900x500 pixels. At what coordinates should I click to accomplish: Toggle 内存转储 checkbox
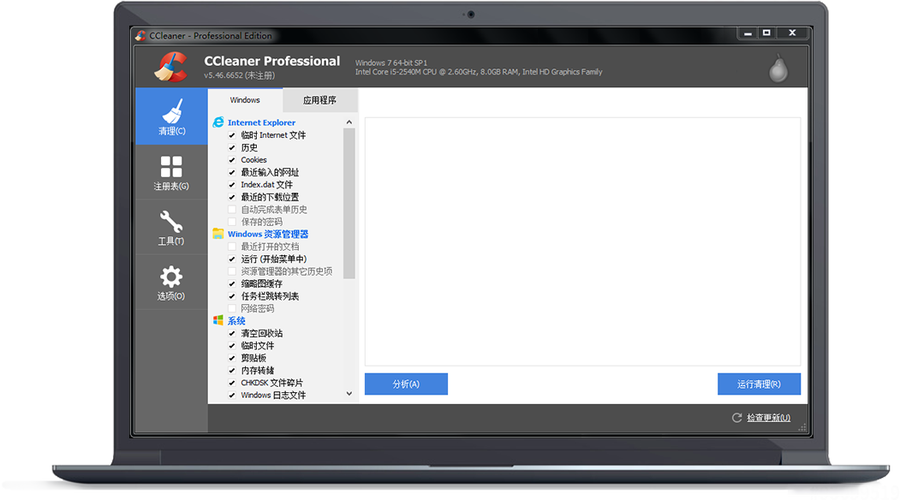pyautogui.click(x=232, y=370)
